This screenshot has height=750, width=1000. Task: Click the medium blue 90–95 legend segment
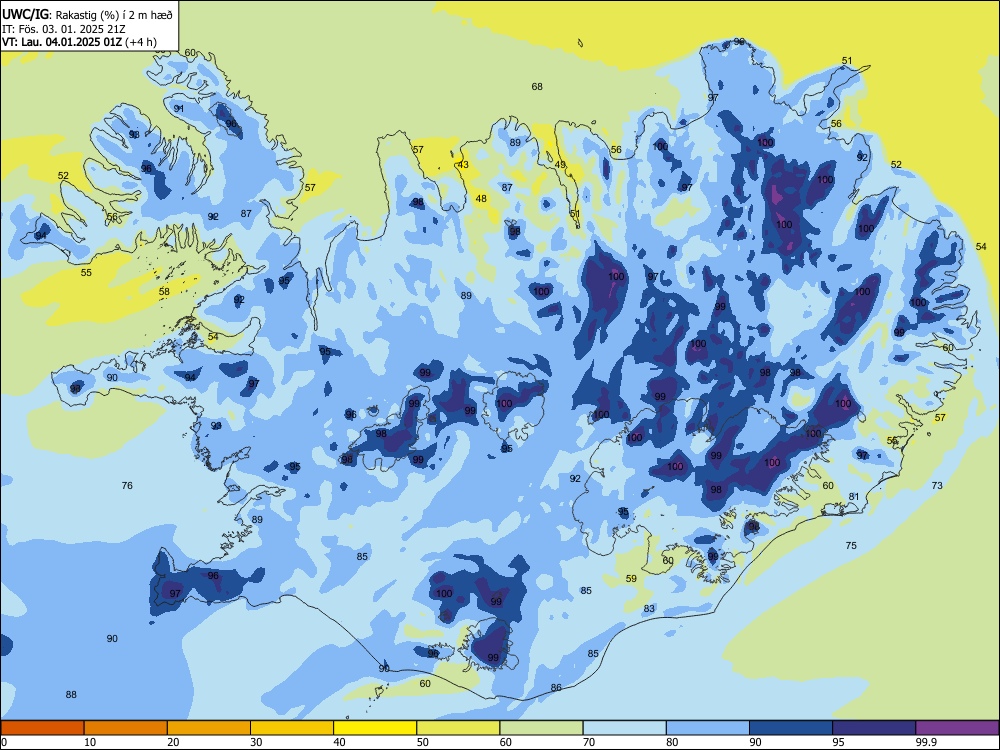pyautogui.click(x=791, y=728)
